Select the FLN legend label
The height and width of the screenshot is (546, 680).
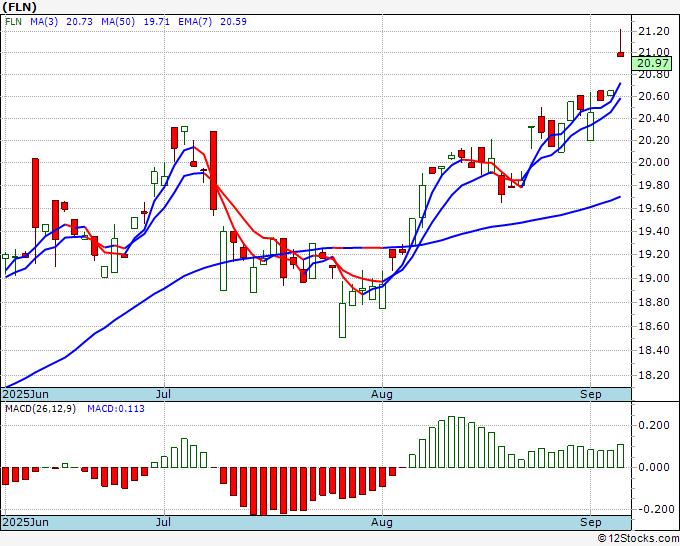pos(13,22)
